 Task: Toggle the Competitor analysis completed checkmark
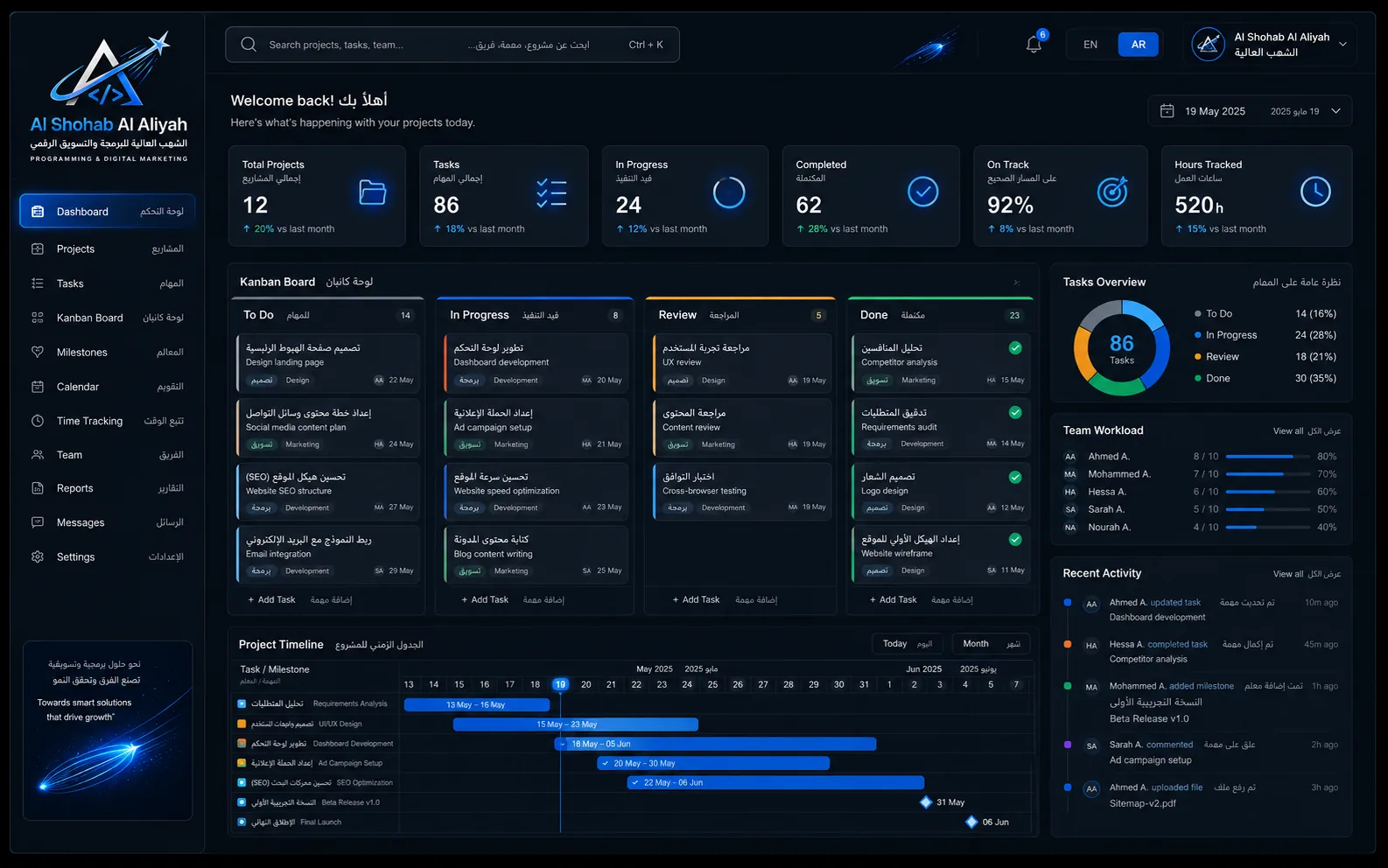point(1015,348)
